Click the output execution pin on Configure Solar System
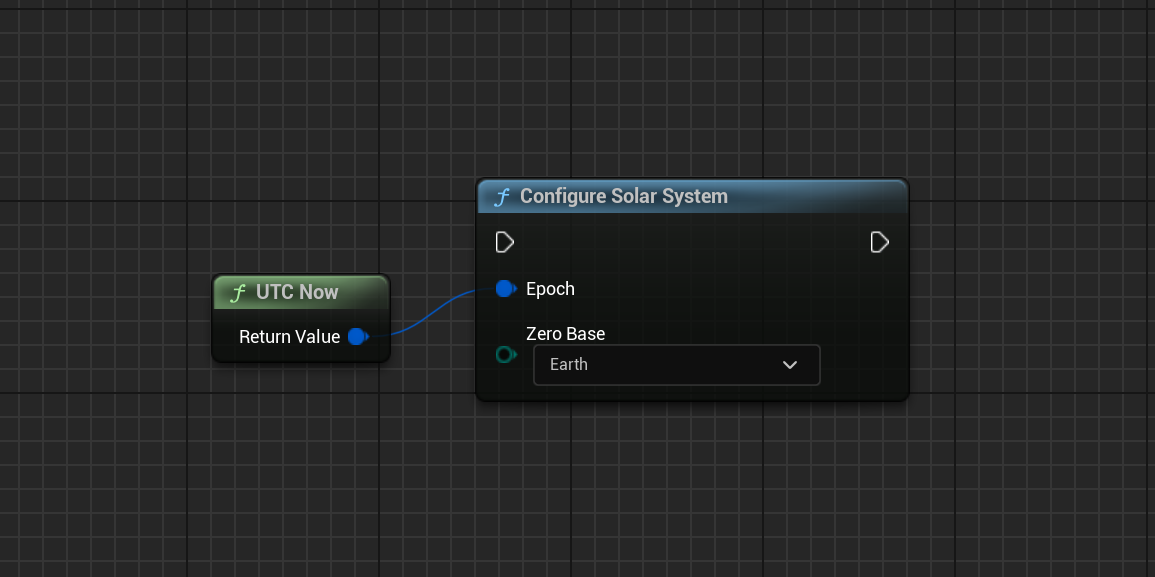Screen dimensions: 1155x577 (x=879, y=243)
